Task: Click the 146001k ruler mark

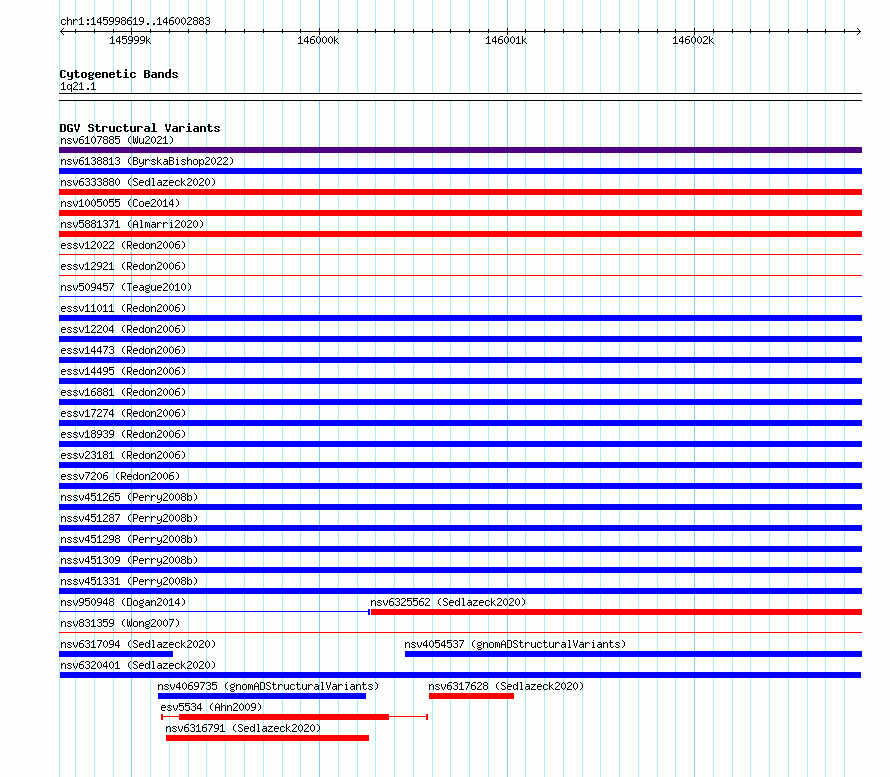Action: (x=506, y=40)
